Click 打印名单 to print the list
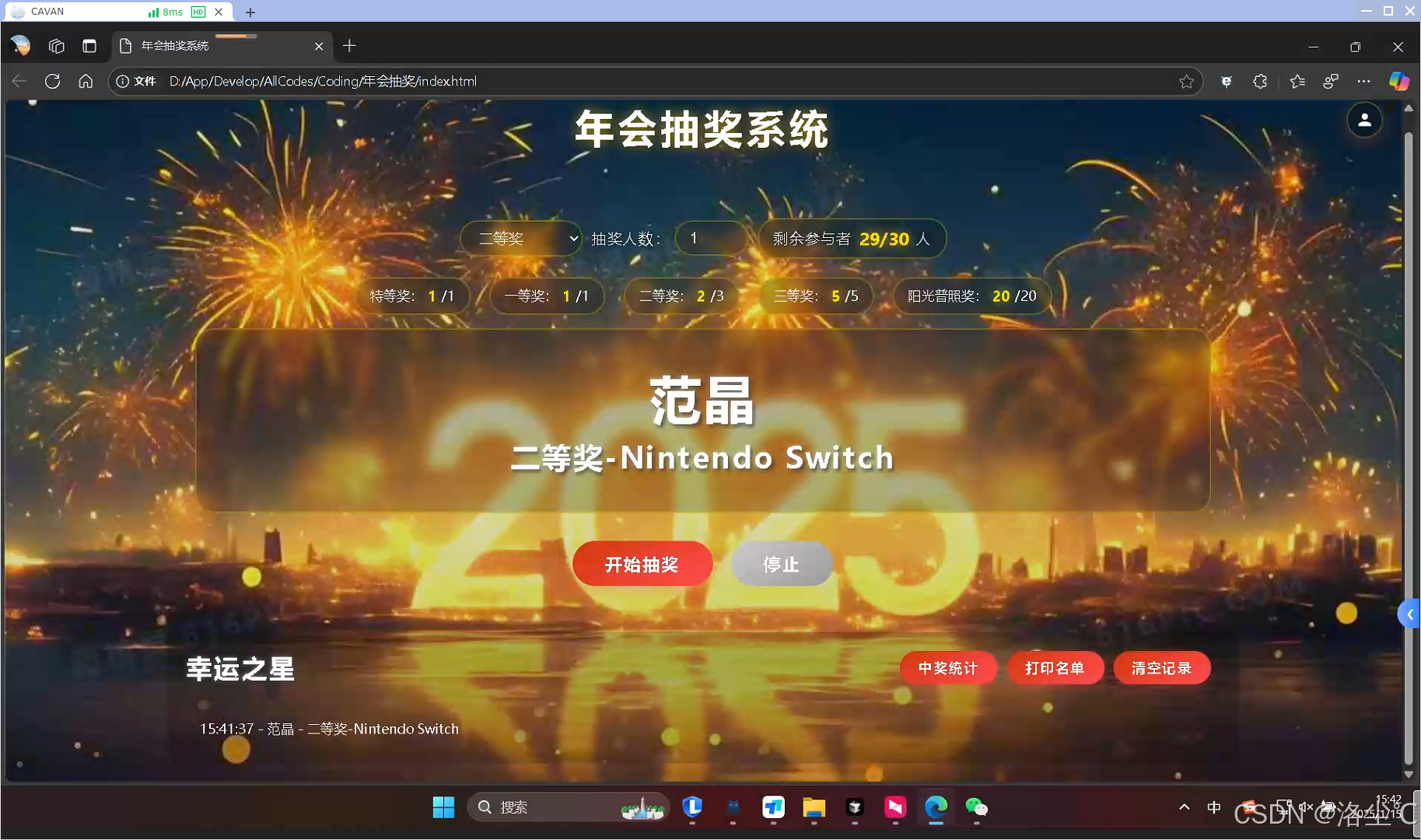This screenshot has height=840, width=1421. pos(1055,667)
